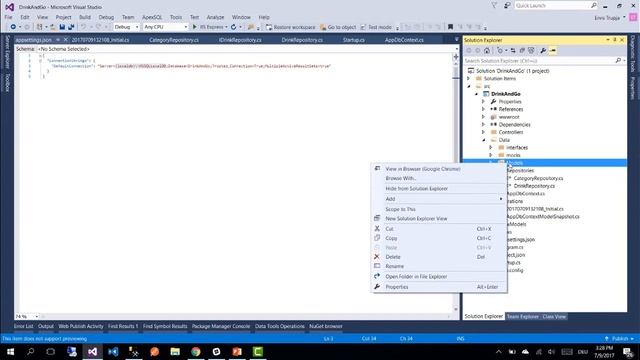This screenshot has height=360, width=640.
Task: Click the Go to object button
Action: click(338, 27)
